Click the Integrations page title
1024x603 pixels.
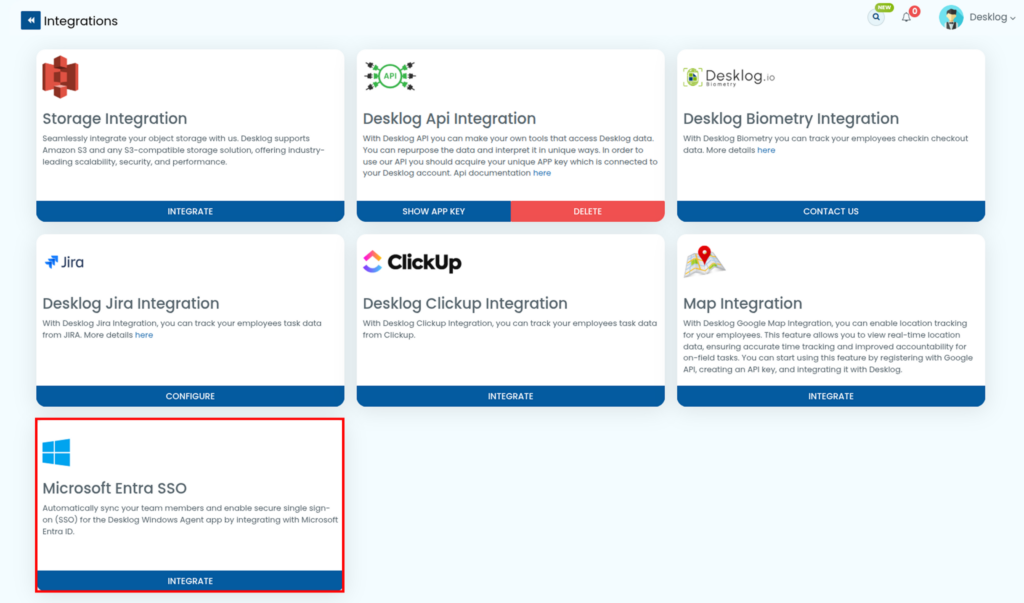click(x=80, y=21)
